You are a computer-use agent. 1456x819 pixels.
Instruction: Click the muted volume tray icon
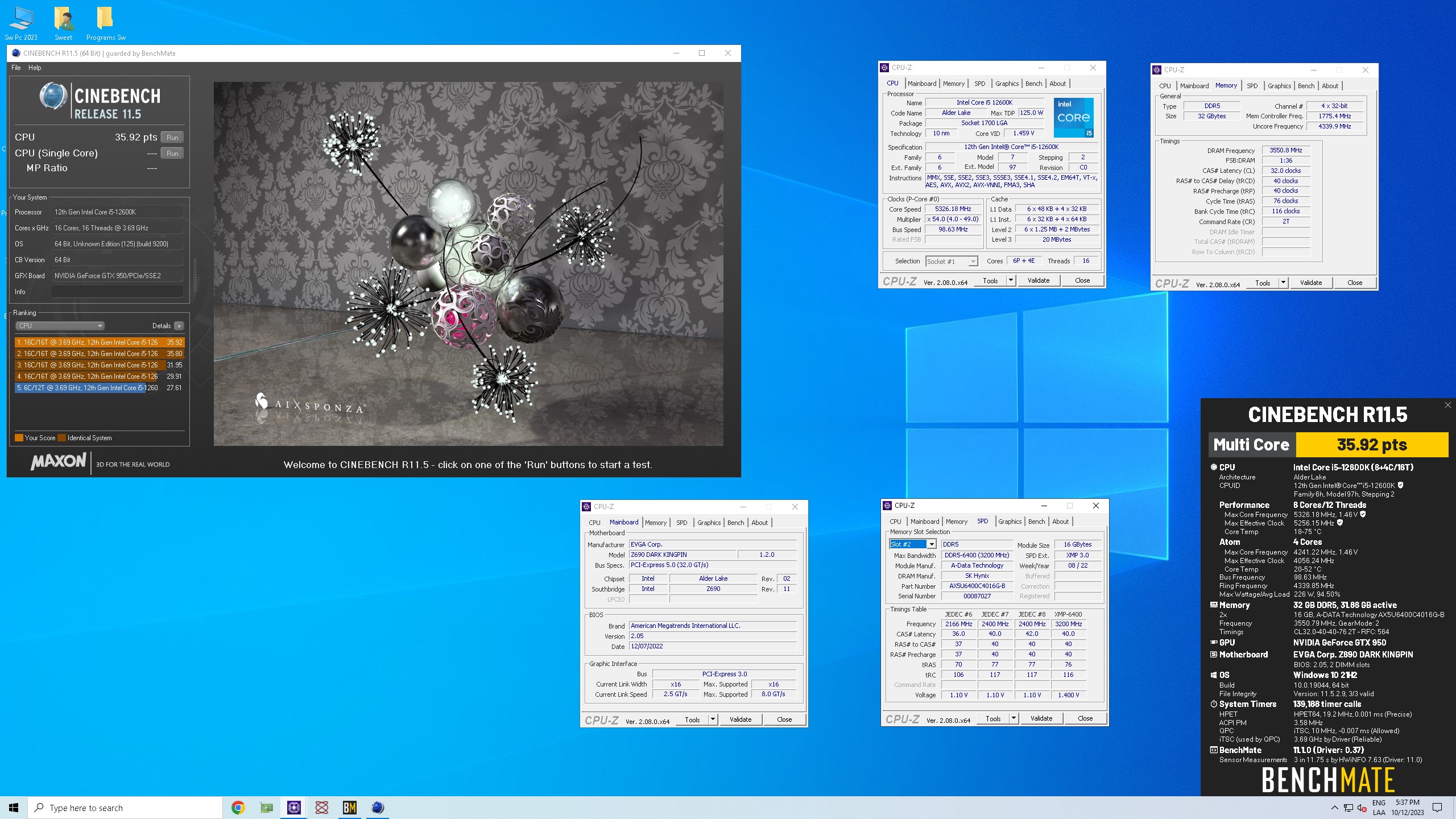click(1362, 808)
